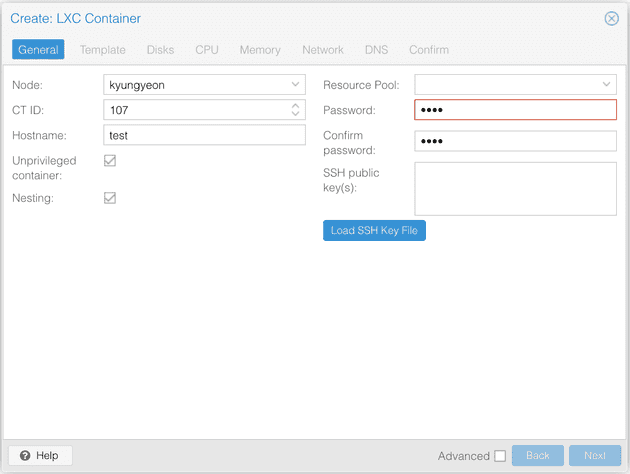Image resolution: width=630 pixels, height=474 pixels.
Task: Click the Load SSH Key File button
Action: (x=374, y=231)
